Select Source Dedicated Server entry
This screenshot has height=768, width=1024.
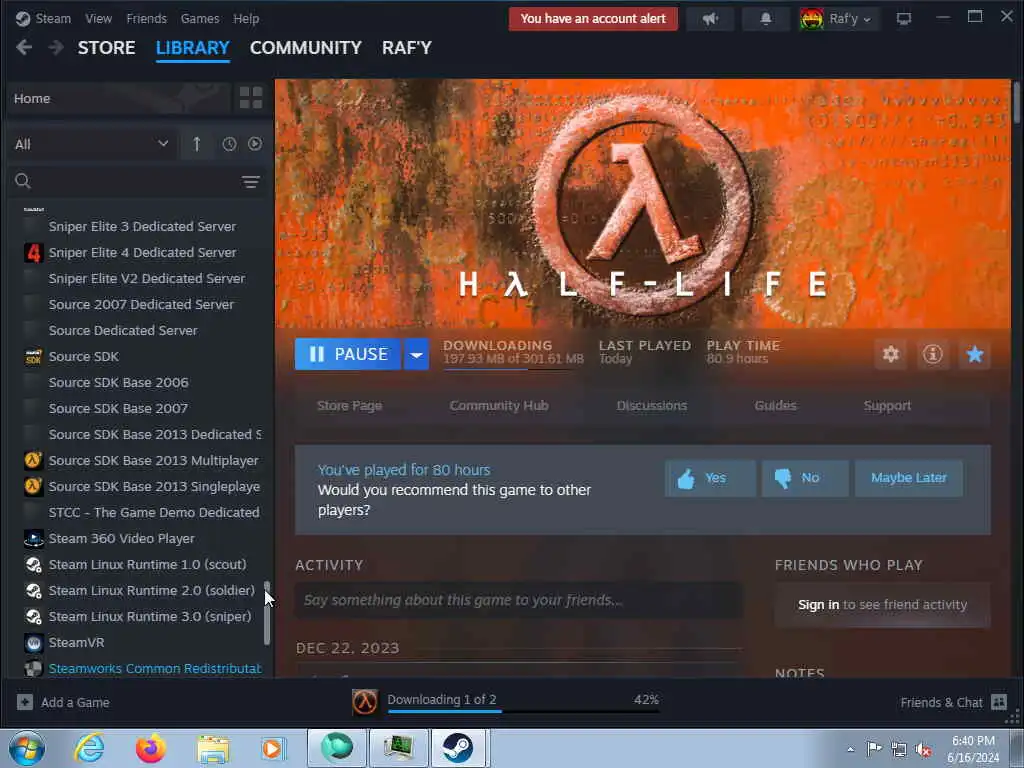click(123, 330)
